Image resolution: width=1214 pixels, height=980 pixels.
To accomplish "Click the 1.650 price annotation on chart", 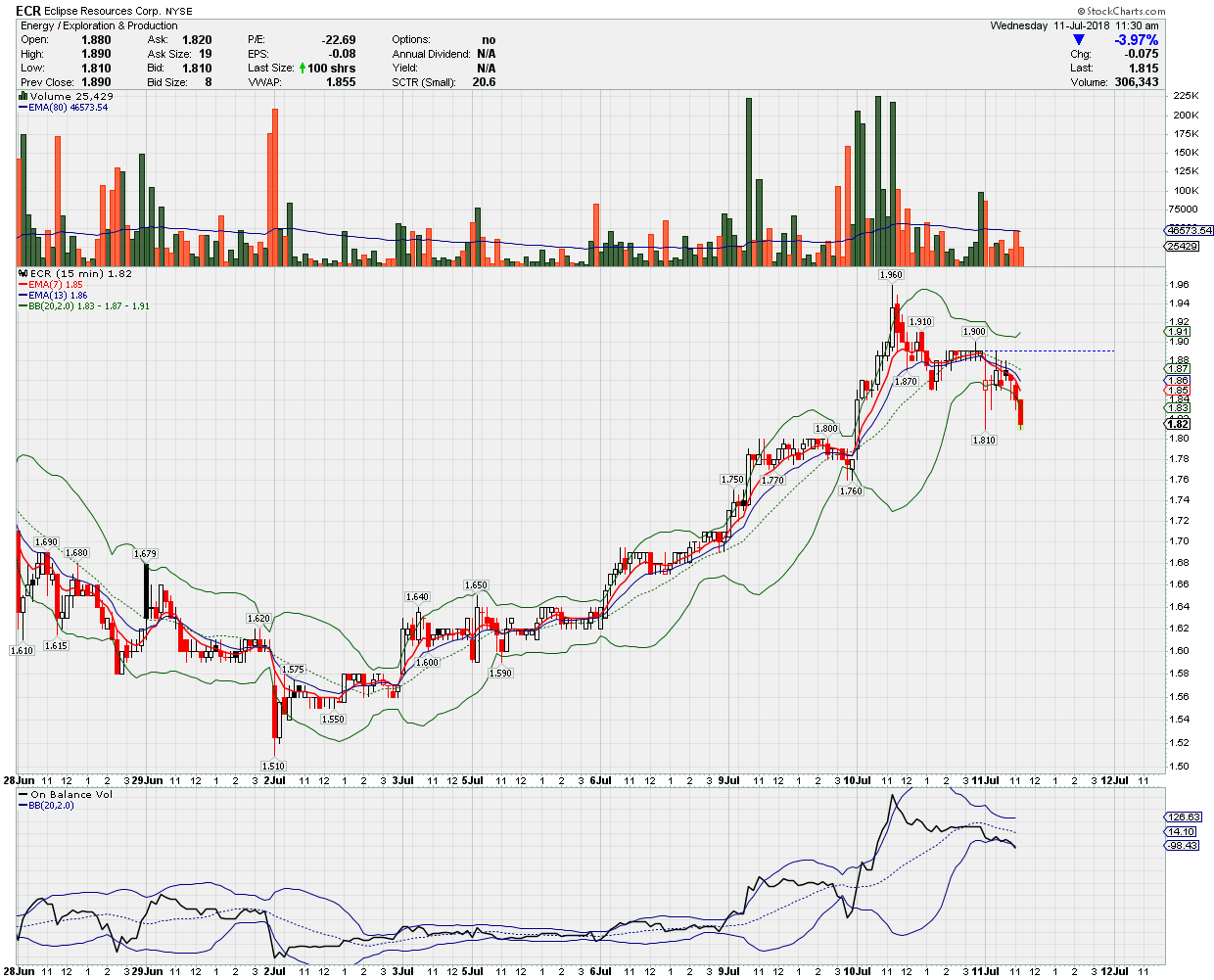I will (x=476, y=585).
